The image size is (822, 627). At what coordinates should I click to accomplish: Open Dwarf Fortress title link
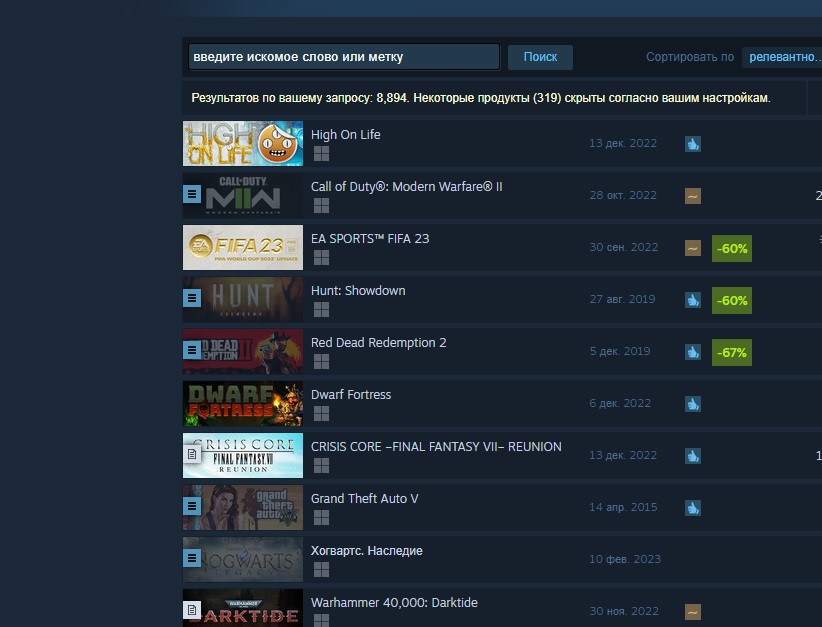(x=351, y=394)
